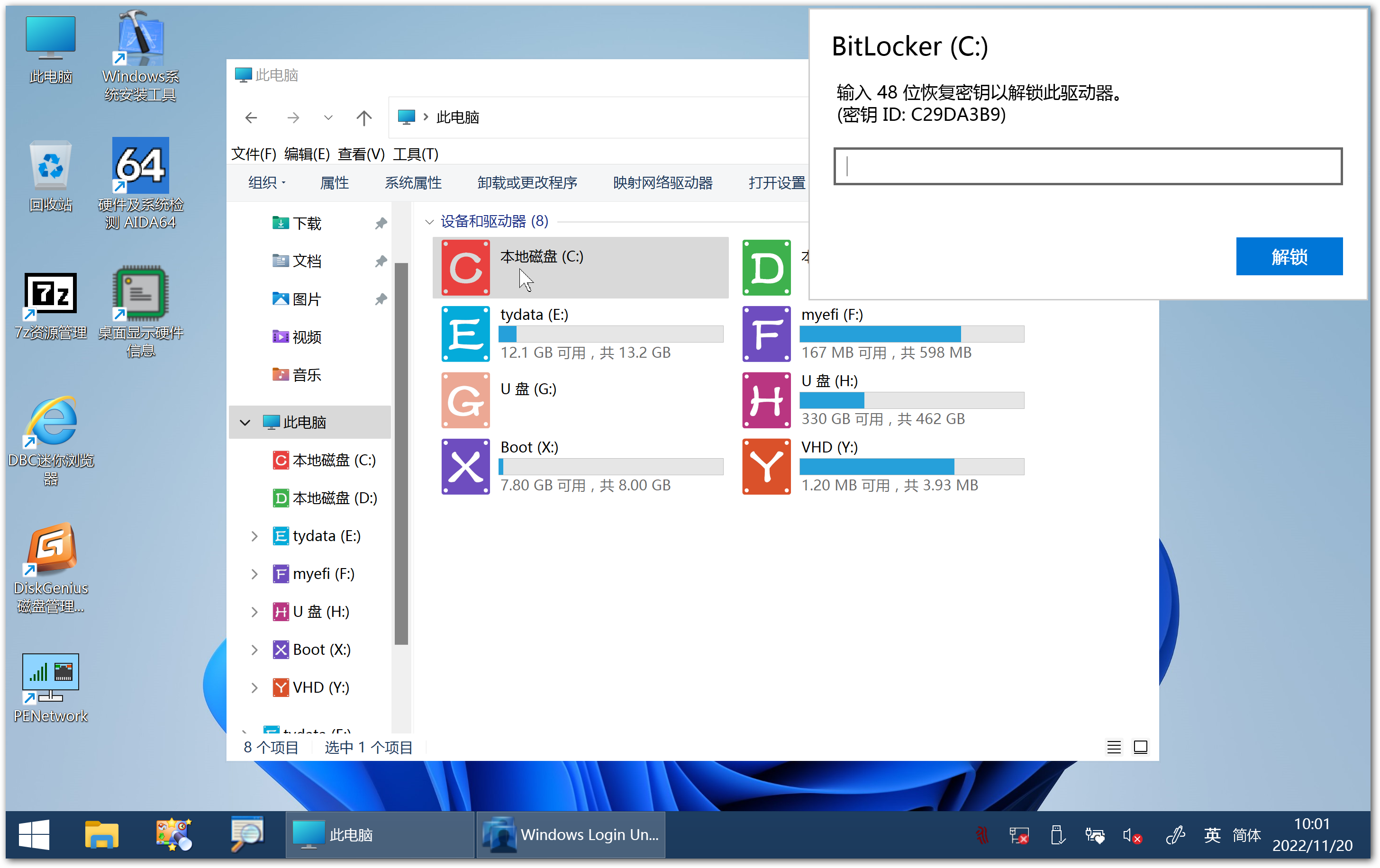
Task: Select the DiskGenius 磁盘管理 shortcut
Action: pos(50,569)
